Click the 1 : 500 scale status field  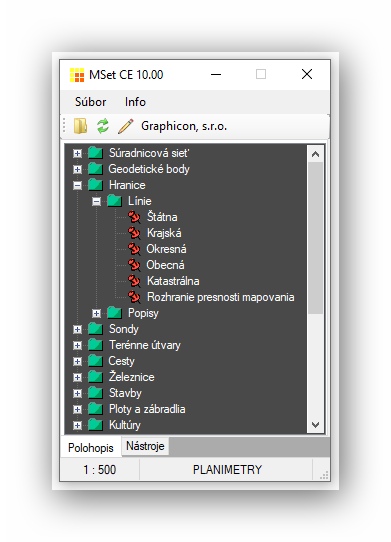(100, 470)
